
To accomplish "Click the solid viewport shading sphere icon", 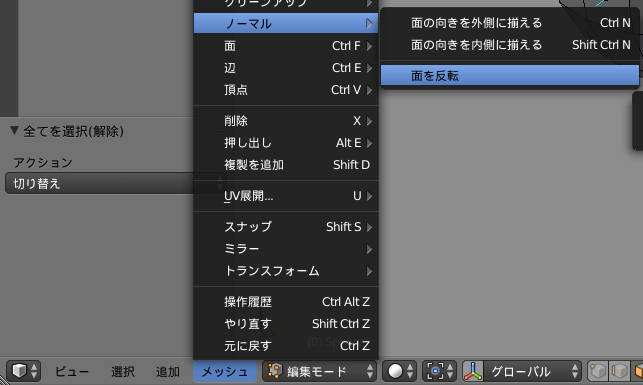I will [x=395, y=371].
